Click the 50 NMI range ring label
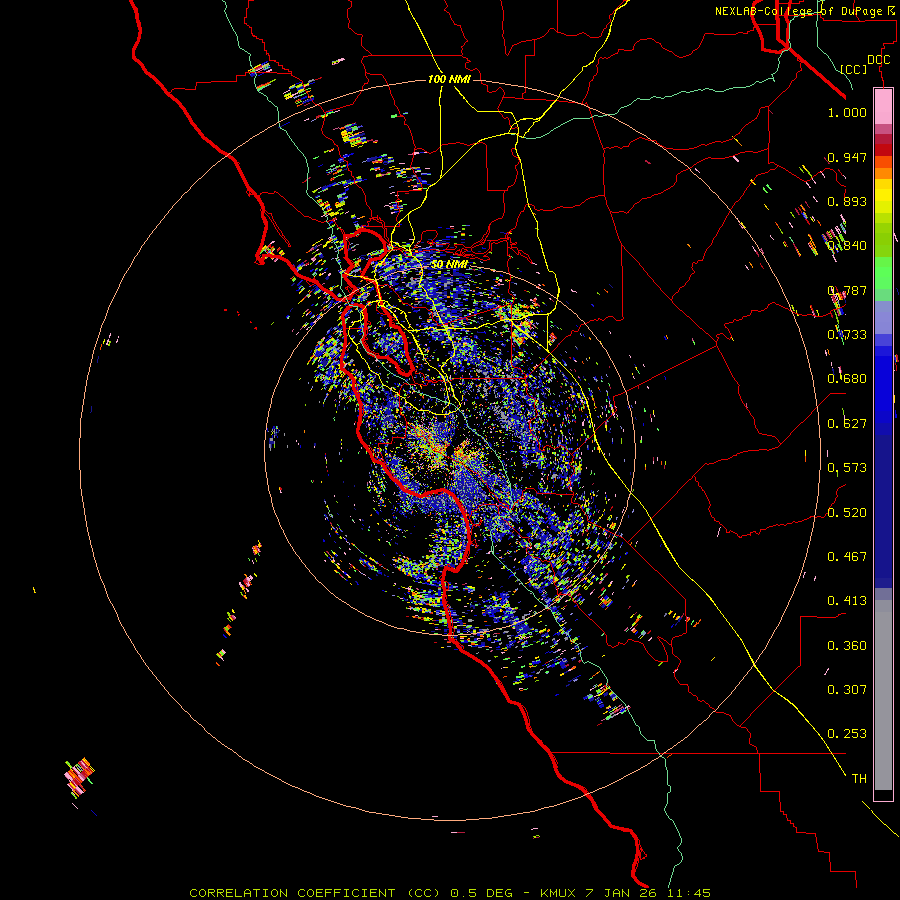The width and height of the screenshot is (900, 900). click(x=449, y=264)
